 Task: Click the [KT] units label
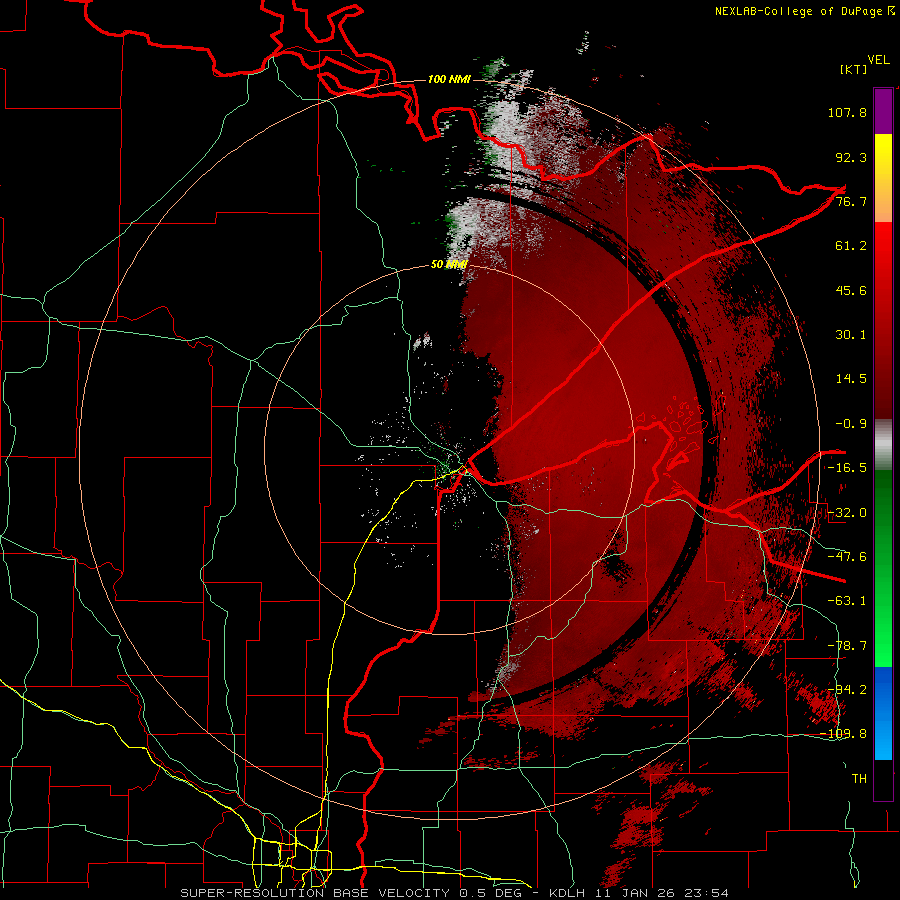[x=853, y=69]
